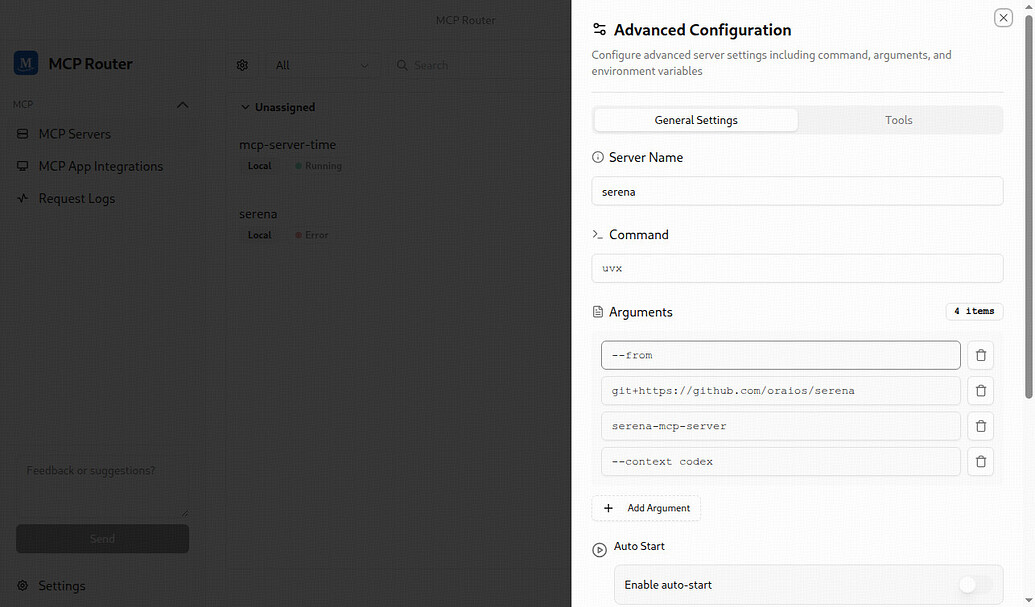Screen dimensions: 1035x607
Task: Edit the --context codex argument field
Action: (781, 462)
